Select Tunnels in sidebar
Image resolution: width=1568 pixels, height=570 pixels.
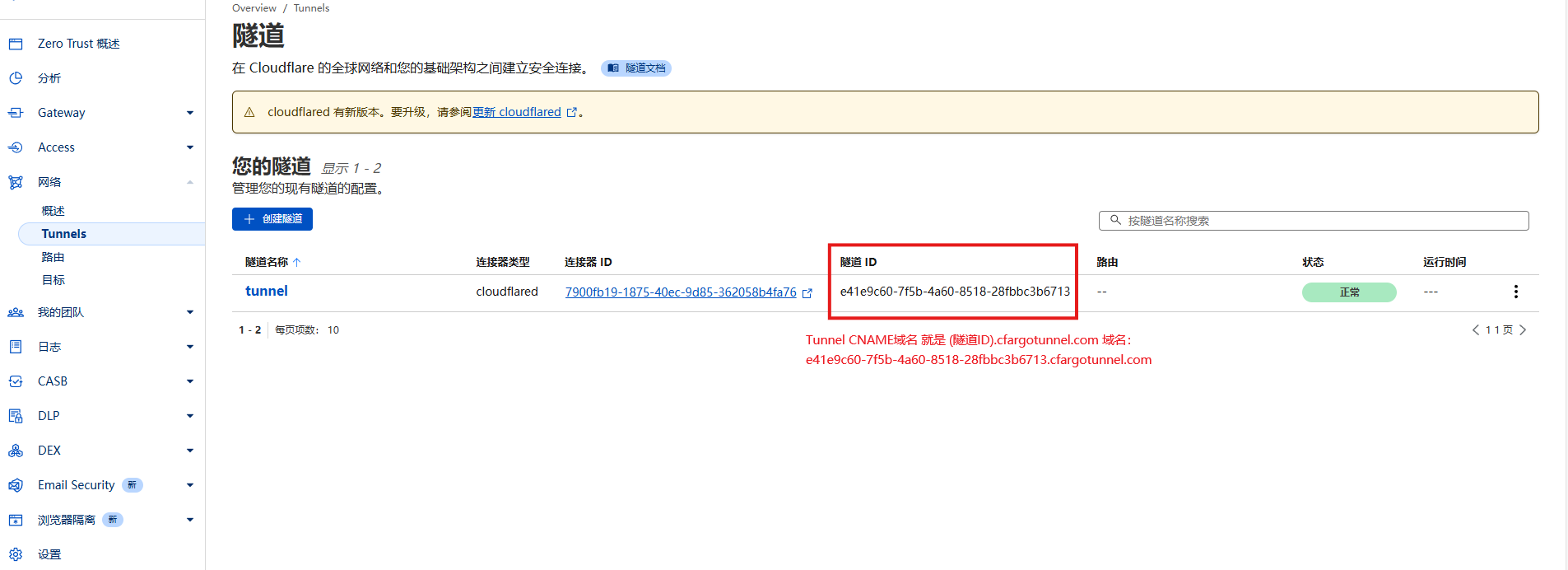pos(111,234)
